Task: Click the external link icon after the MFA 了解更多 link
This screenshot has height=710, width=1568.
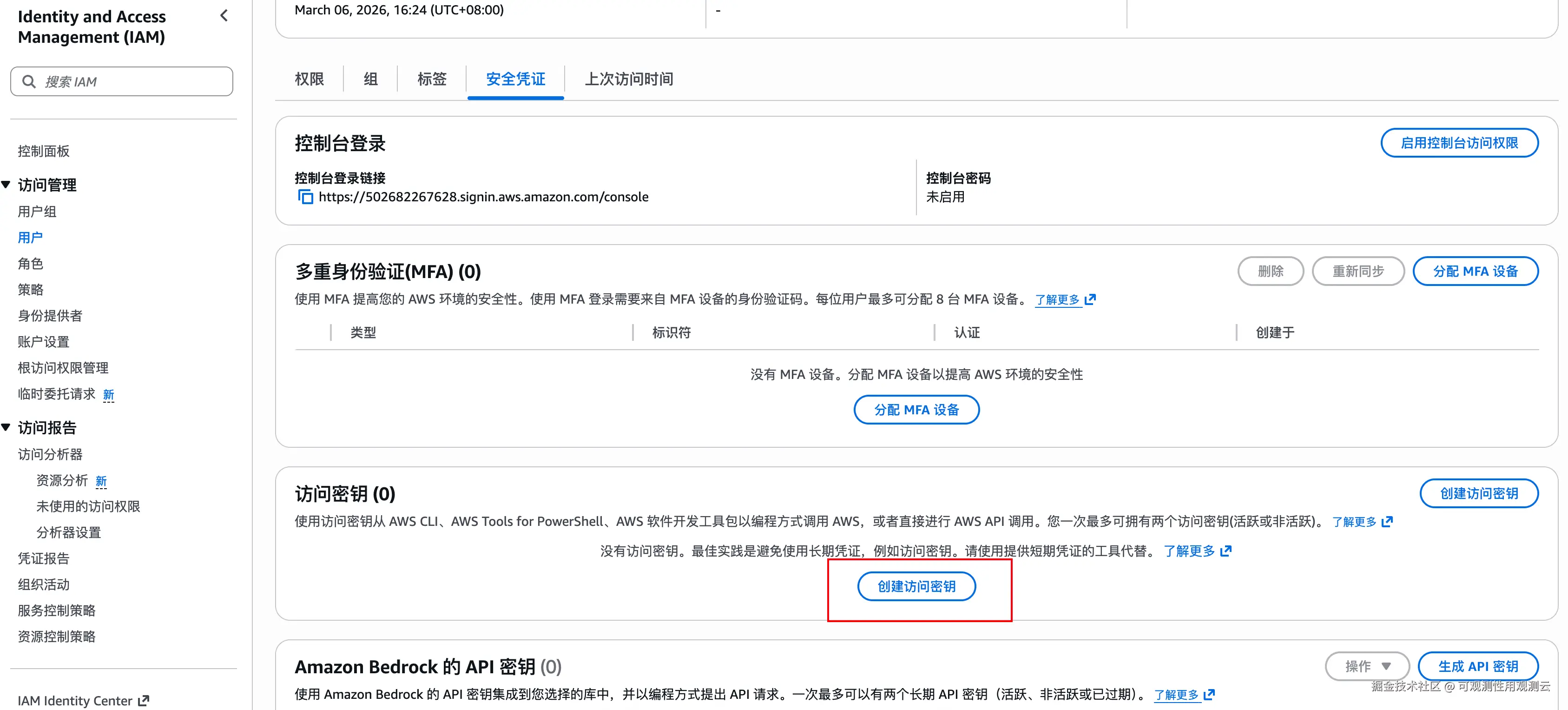Action: pyautogui.click(x=1090, y=299)
